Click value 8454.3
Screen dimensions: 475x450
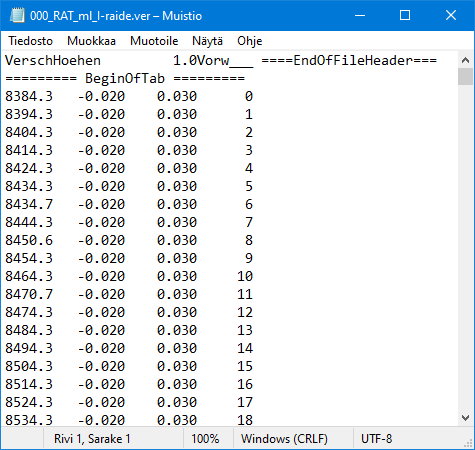tap(29, 258)
